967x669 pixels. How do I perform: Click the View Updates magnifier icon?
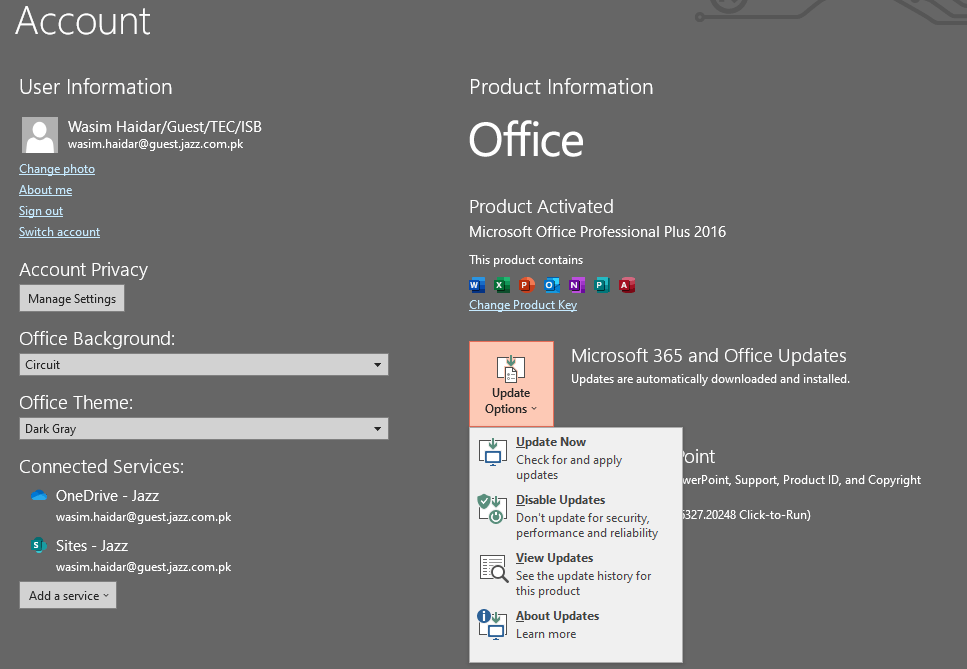[x=493, y=568]
